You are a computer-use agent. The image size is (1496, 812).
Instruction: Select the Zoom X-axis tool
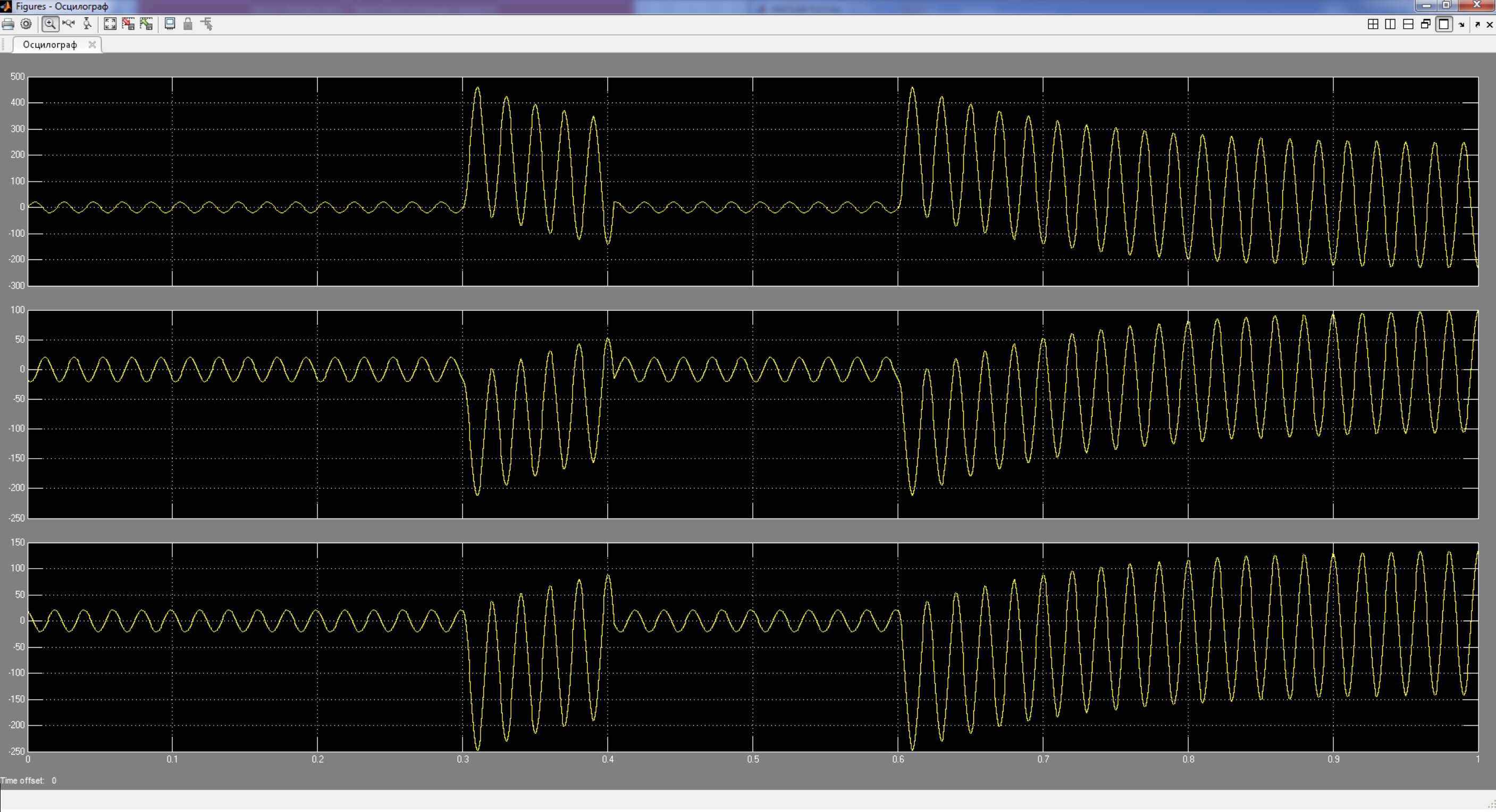[69, 24]
